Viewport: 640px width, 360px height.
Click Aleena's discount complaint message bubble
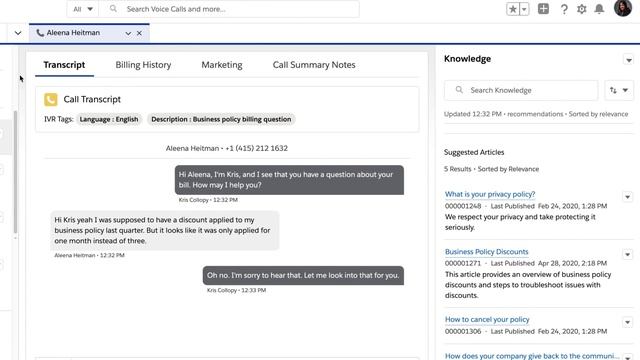point(164,230)
